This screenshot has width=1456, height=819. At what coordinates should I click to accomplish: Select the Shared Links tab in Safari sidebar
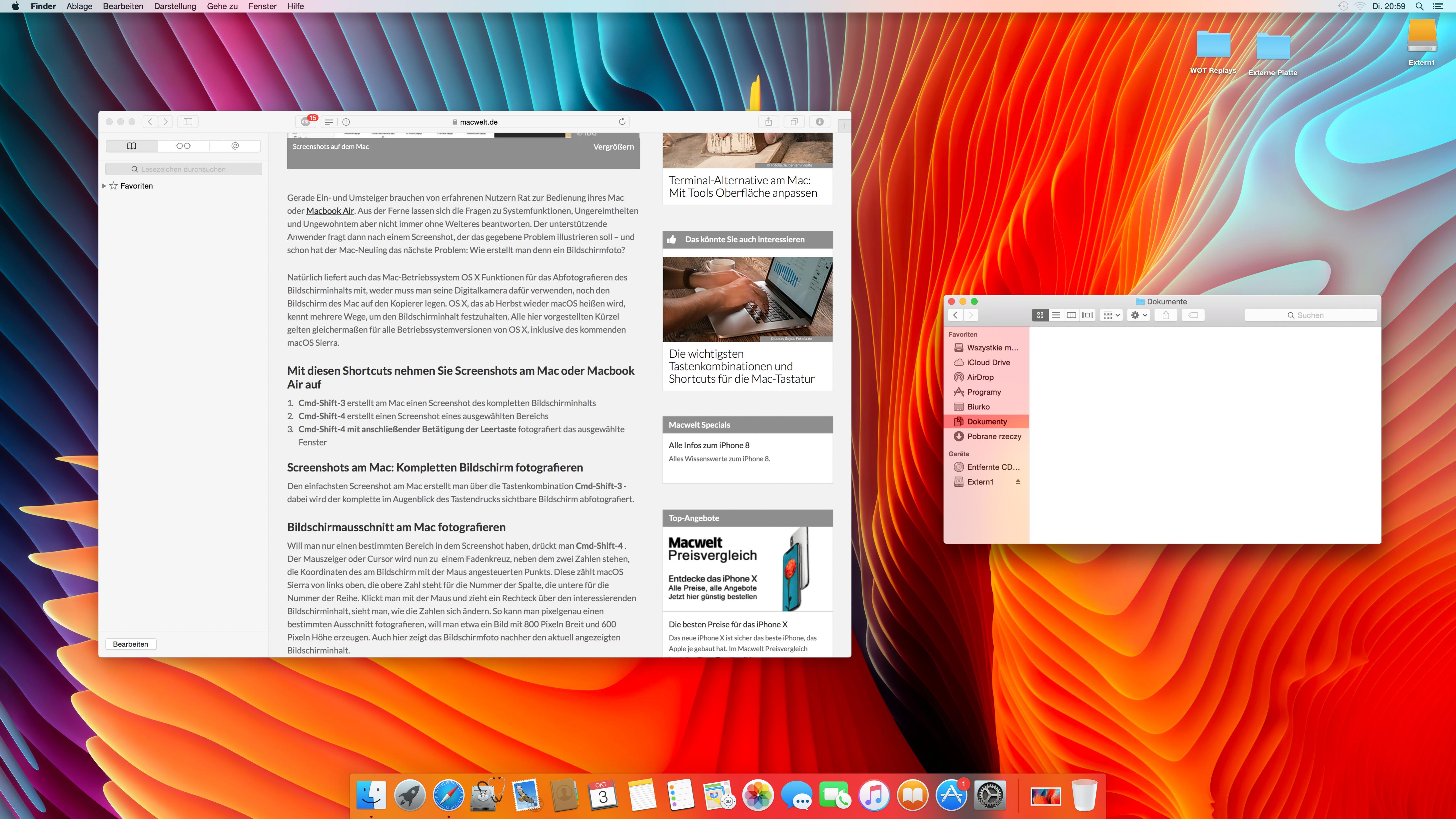pos(235,146)
